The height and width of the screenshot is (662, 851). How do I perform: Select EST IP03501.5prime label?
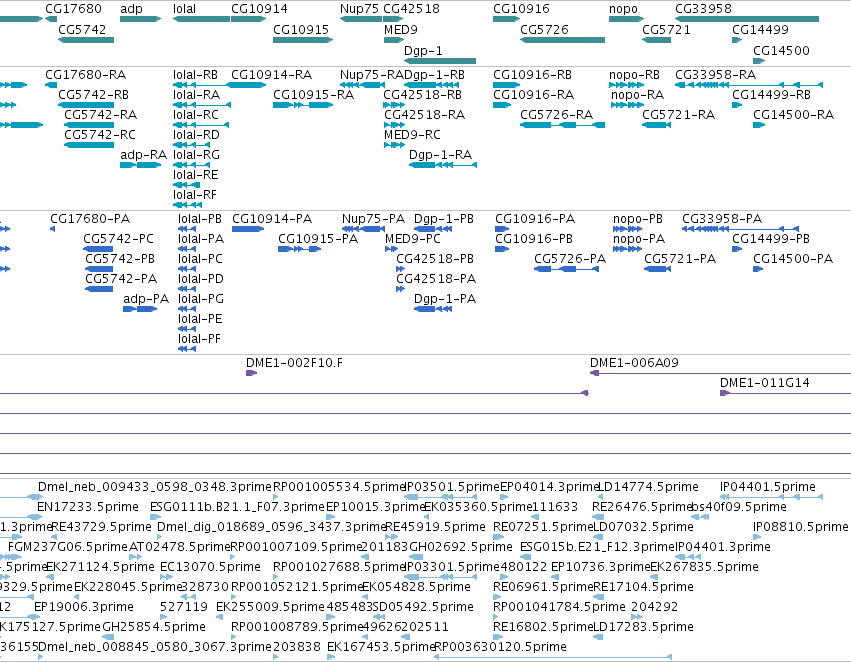(x=452, y=487)
